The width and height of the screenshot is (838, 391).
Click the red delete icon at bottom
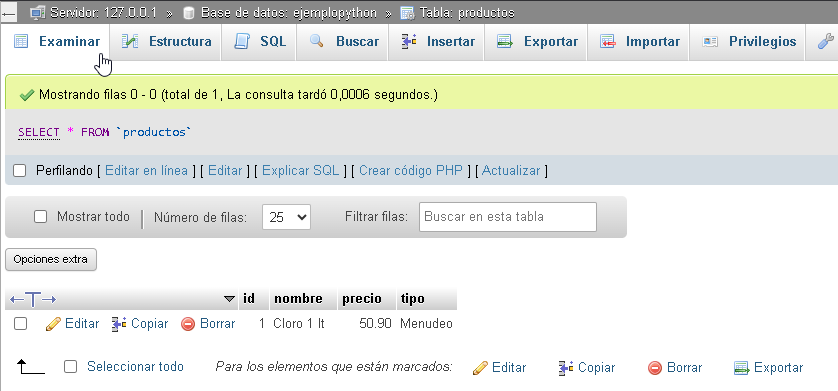(x=655, y=368)
